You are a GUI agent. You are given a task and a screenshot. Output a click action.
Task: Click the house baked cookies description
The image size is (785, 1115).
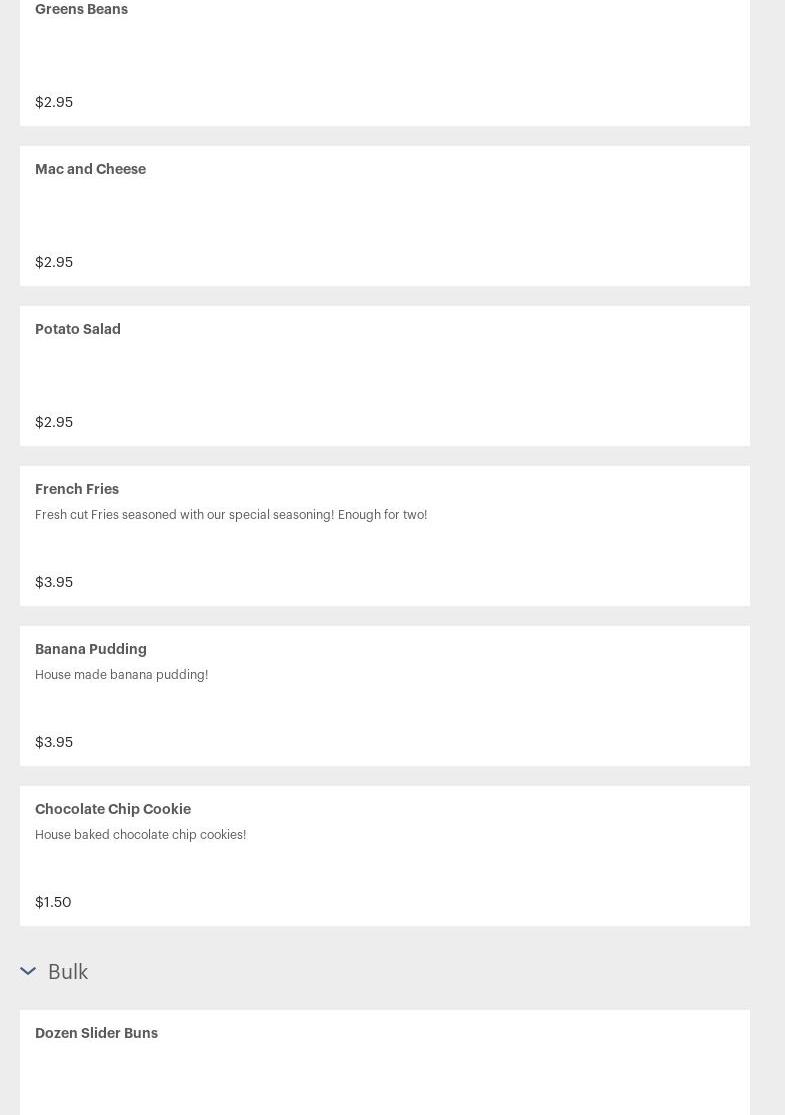pyautogui.click(x=141, y=835)
